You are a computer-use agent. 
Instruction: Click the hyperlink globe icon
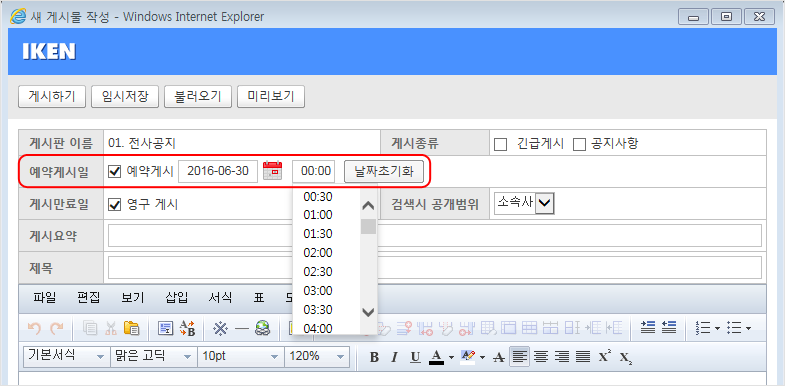point(263,328)
